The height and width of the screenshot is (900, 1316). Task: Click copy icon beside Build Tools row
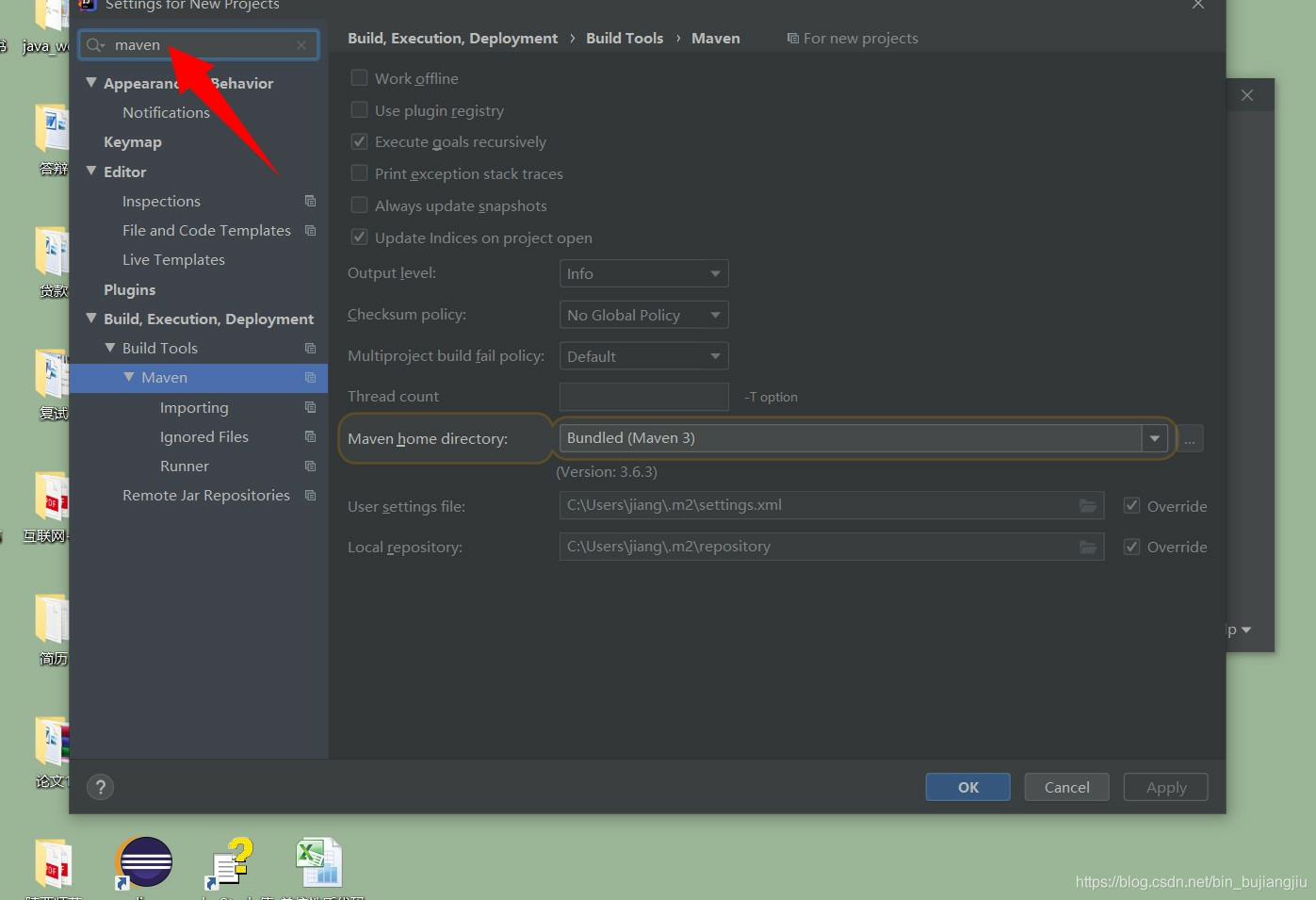coord(310,348)
